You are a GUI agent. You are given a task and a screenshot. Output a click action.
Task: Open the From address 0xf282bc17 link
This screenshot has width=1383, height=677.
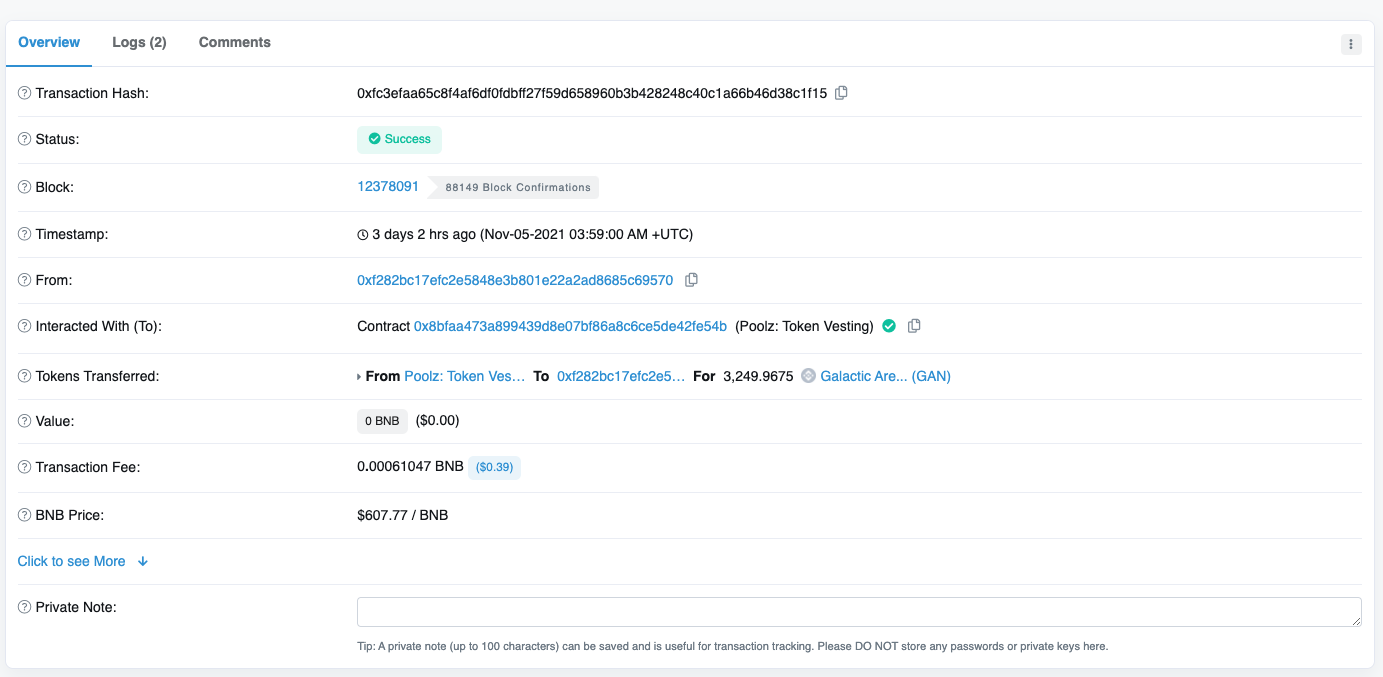click(x=515, y=280)
